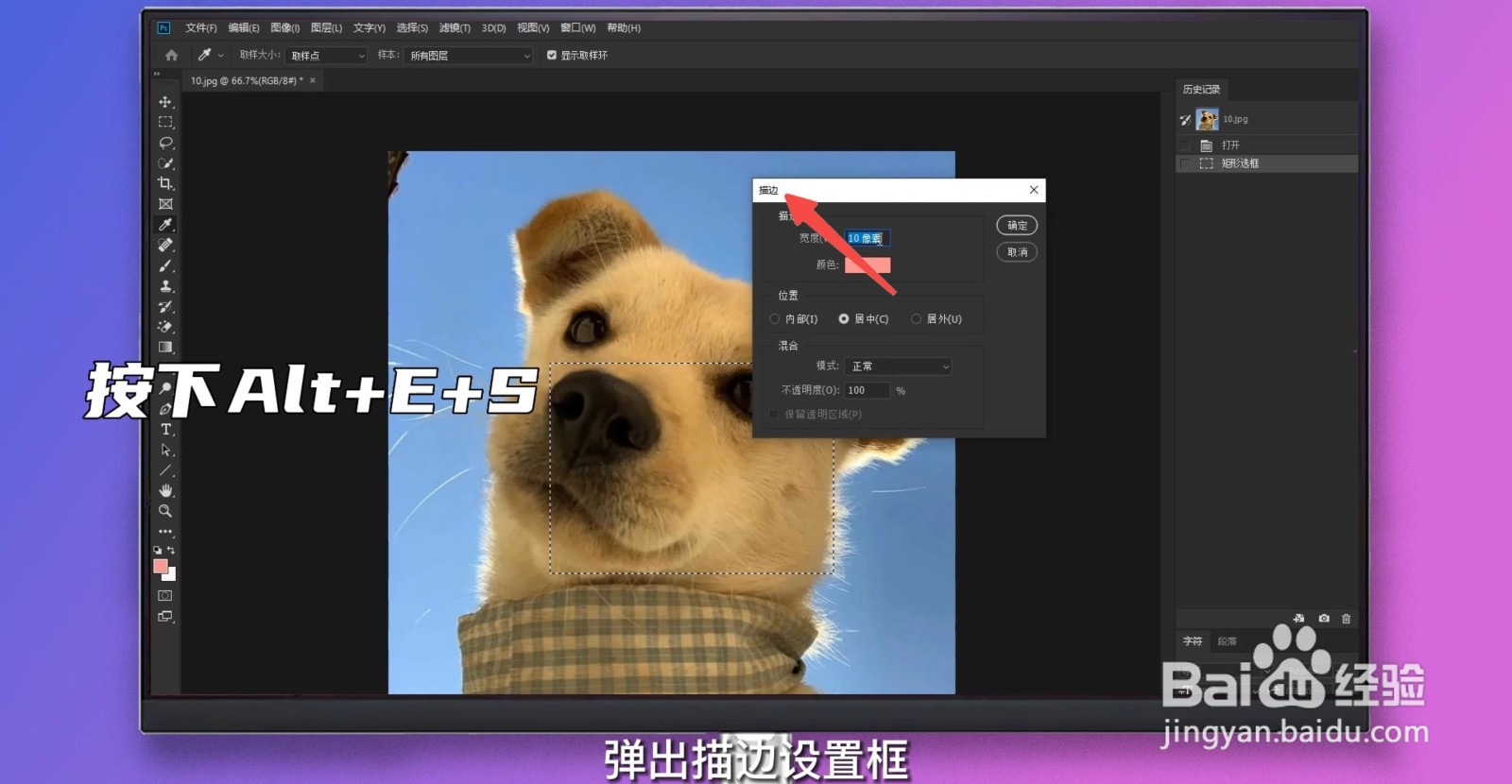The width and height of the screenshot is (1512, 784).
Task: Select the Crop tool
Action: tap(165, 183)
